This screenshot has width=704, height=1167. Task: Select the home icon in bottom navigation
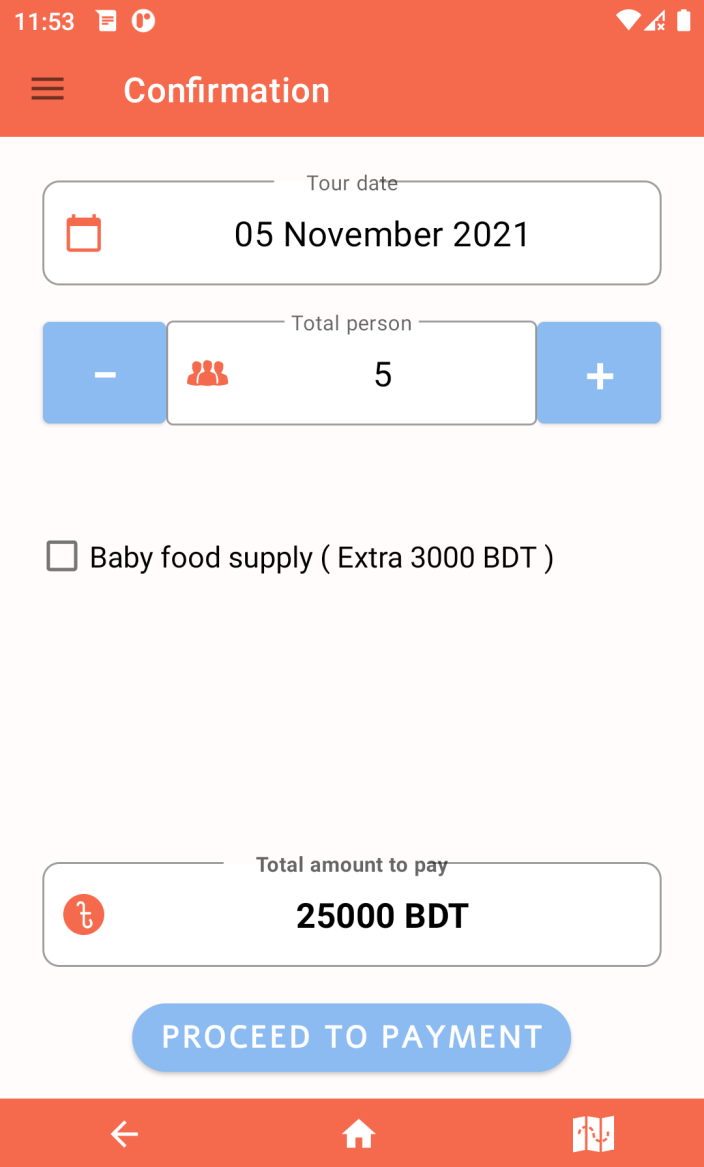[x=359, y=1133]
